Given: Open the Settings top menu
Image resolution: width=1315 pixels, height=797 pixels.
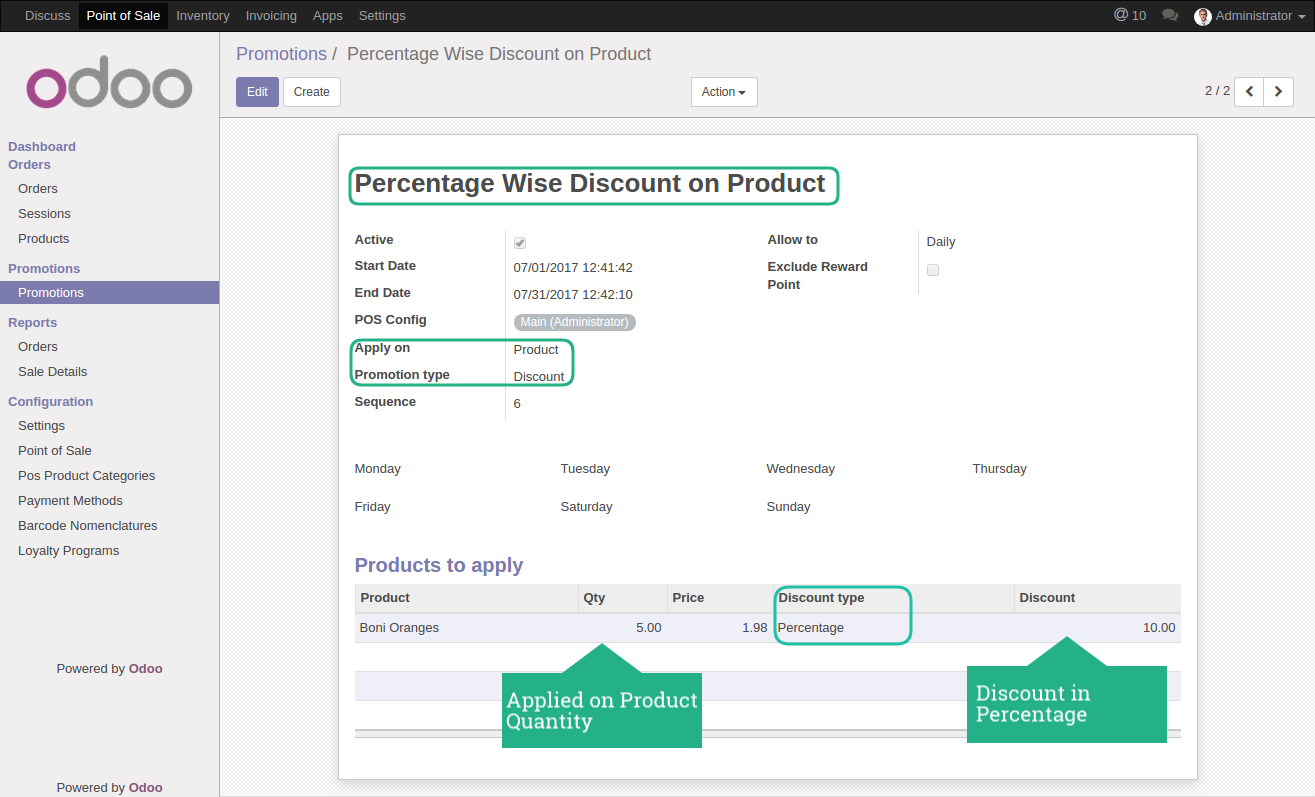Looking at the screenshot, I should coord(382,16).
